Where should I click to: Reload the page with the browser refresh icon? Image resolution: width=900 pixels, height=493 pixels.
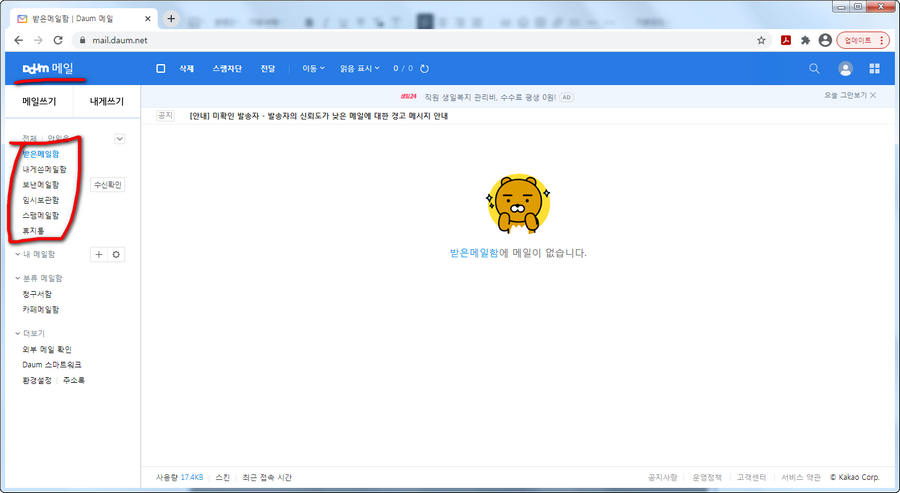58,40
